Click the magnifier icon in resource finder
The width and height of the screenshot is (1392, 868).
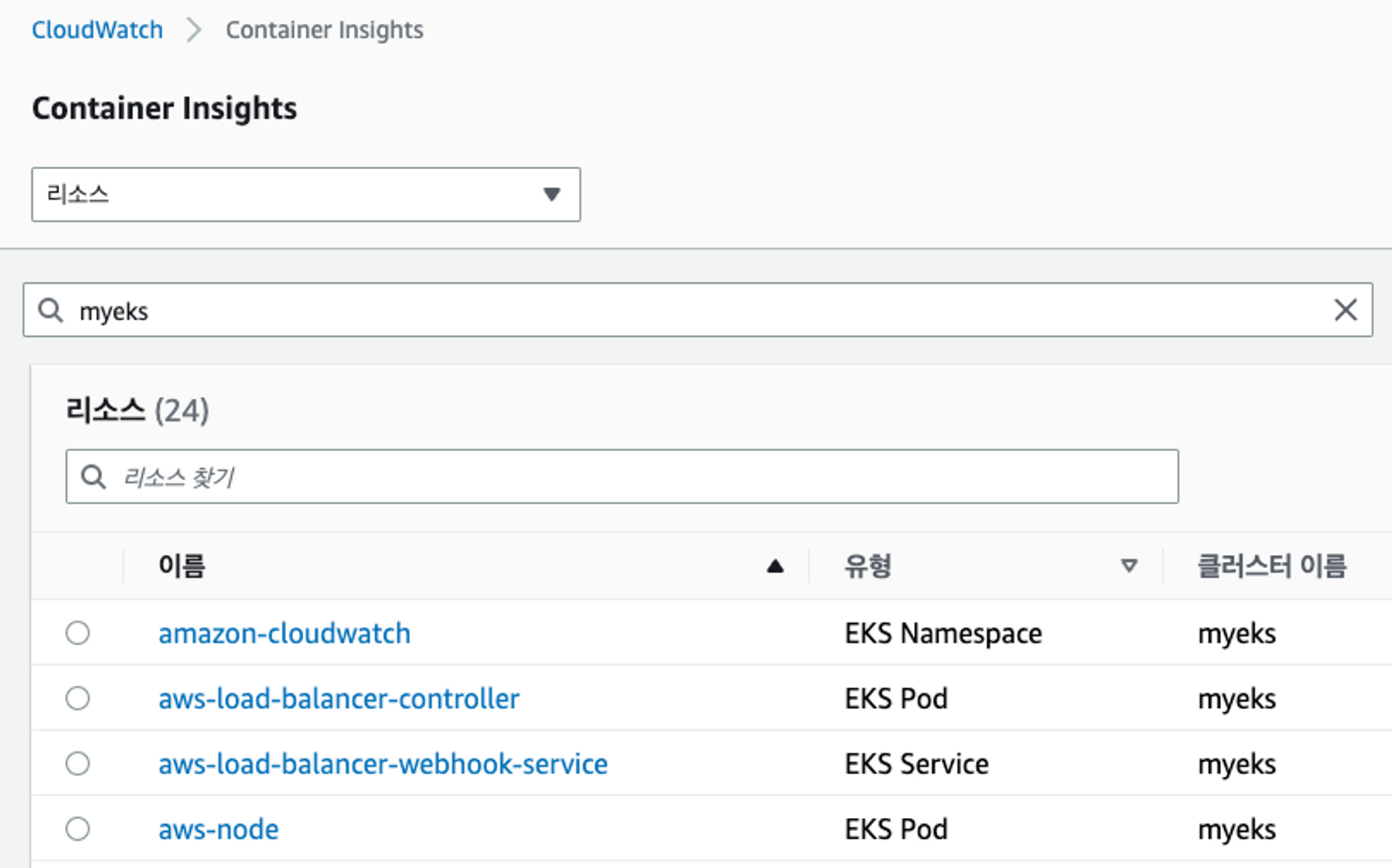point(93,477)
